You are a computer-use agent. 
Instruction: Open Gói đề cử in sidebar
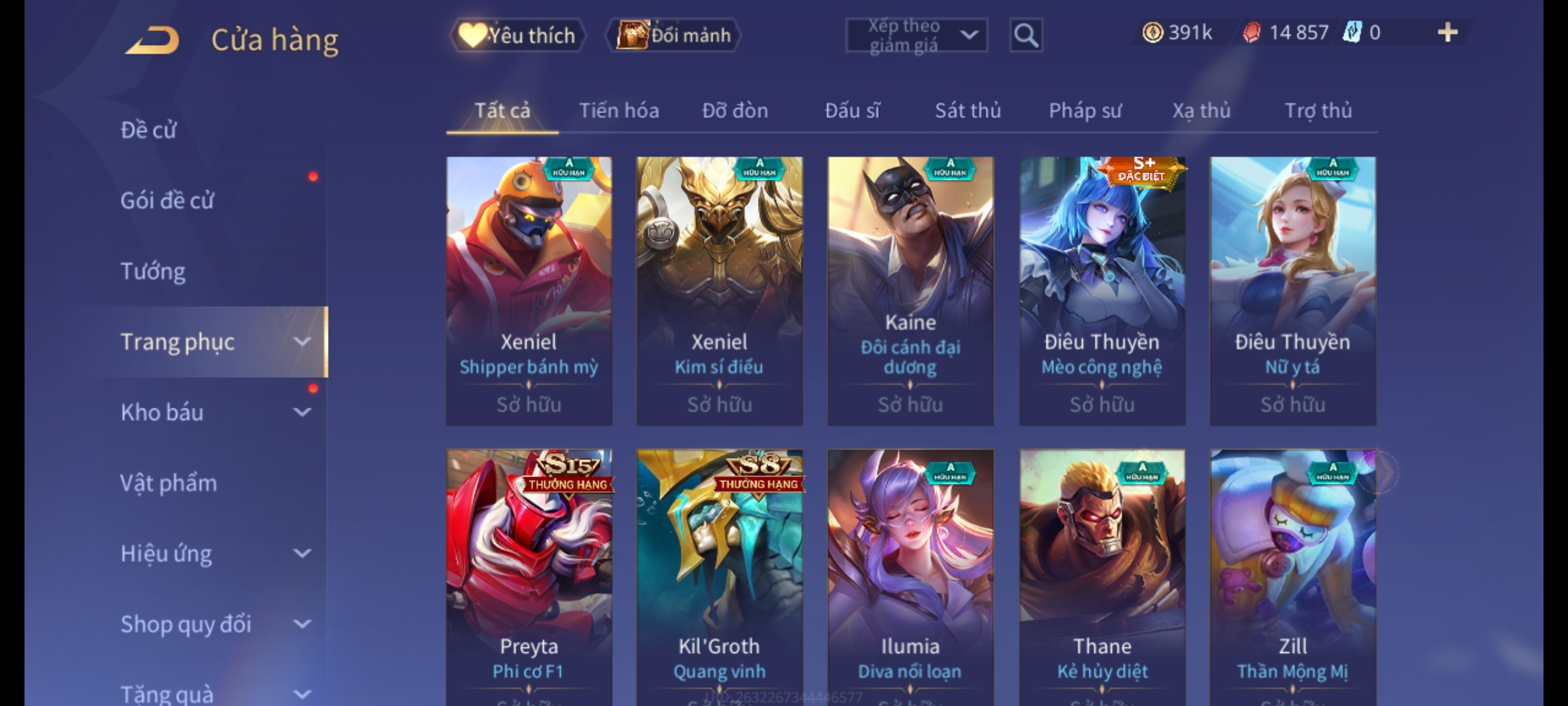pyautogui.click(x=167, y=201)
